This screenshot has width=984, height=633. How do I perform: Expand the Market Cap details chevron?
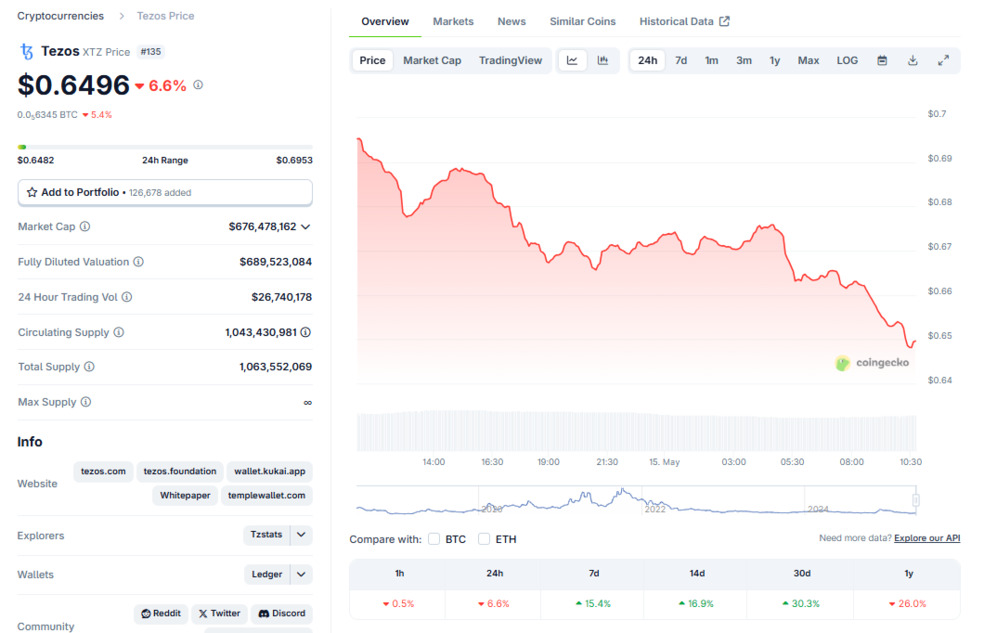point(306,226)
